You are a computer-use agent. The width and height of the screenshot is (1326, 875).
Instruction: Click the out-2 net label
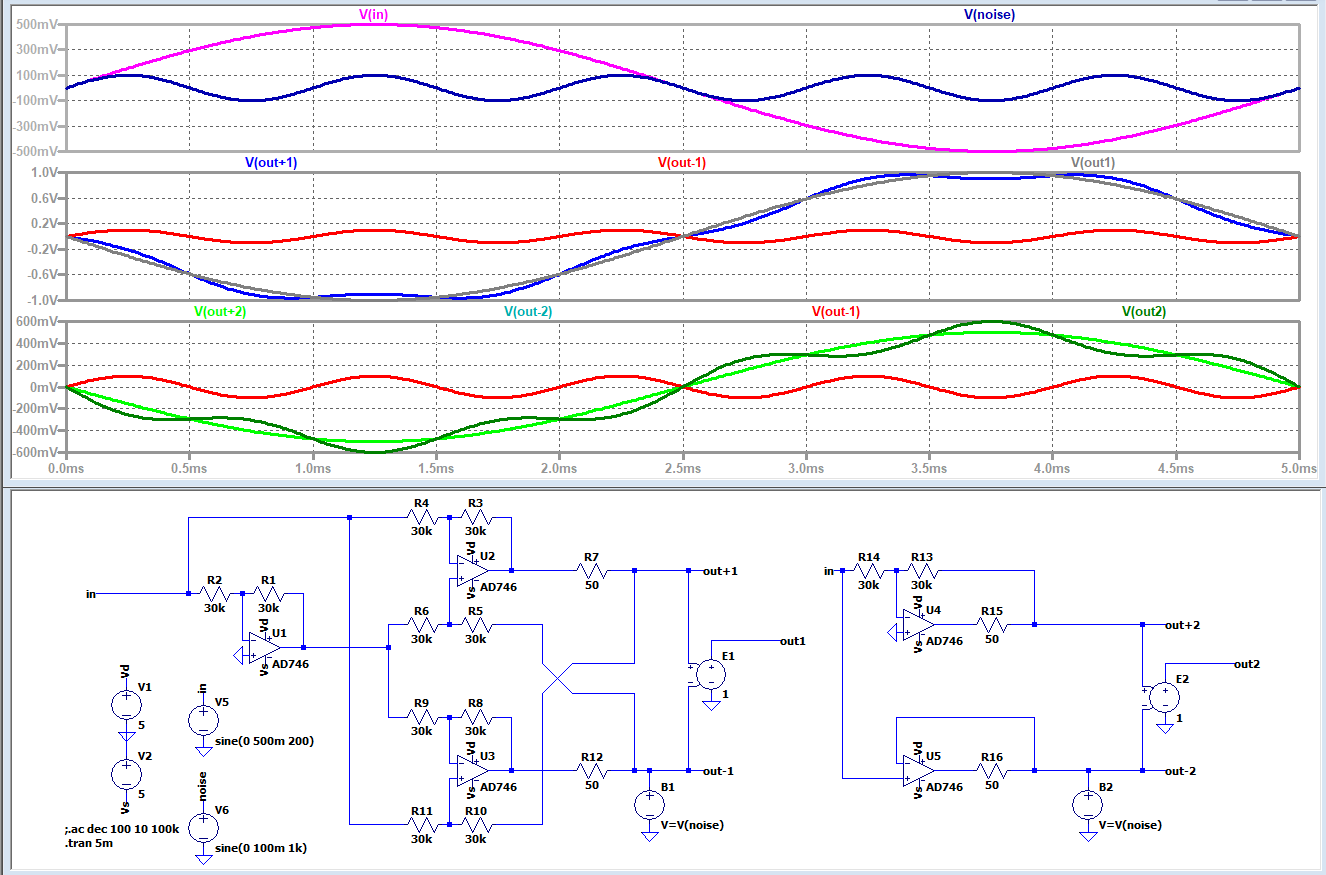(x=1182, y=770)
